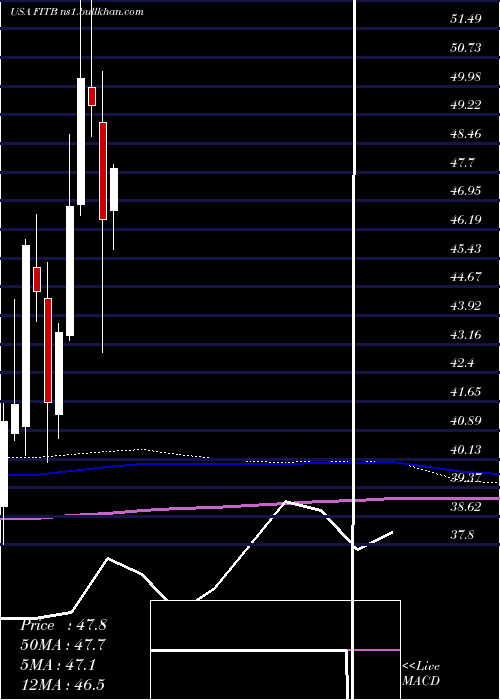Click the 40.89 price axis label
500x700 pixels.
pyautogui.click(x=466, y=421)
